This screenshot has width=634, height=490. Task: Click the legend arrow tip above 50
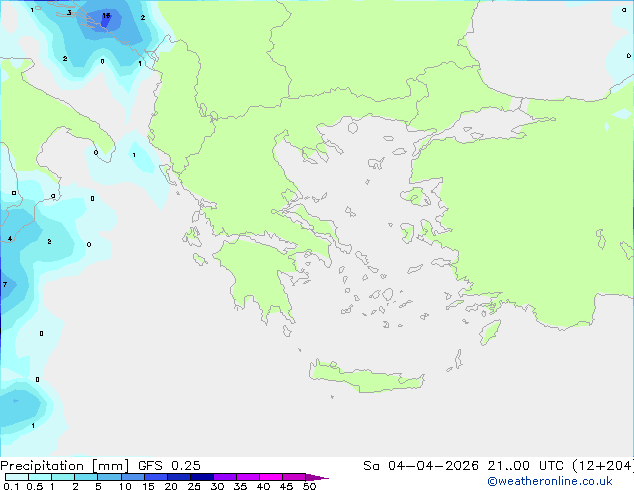point(317,477)
